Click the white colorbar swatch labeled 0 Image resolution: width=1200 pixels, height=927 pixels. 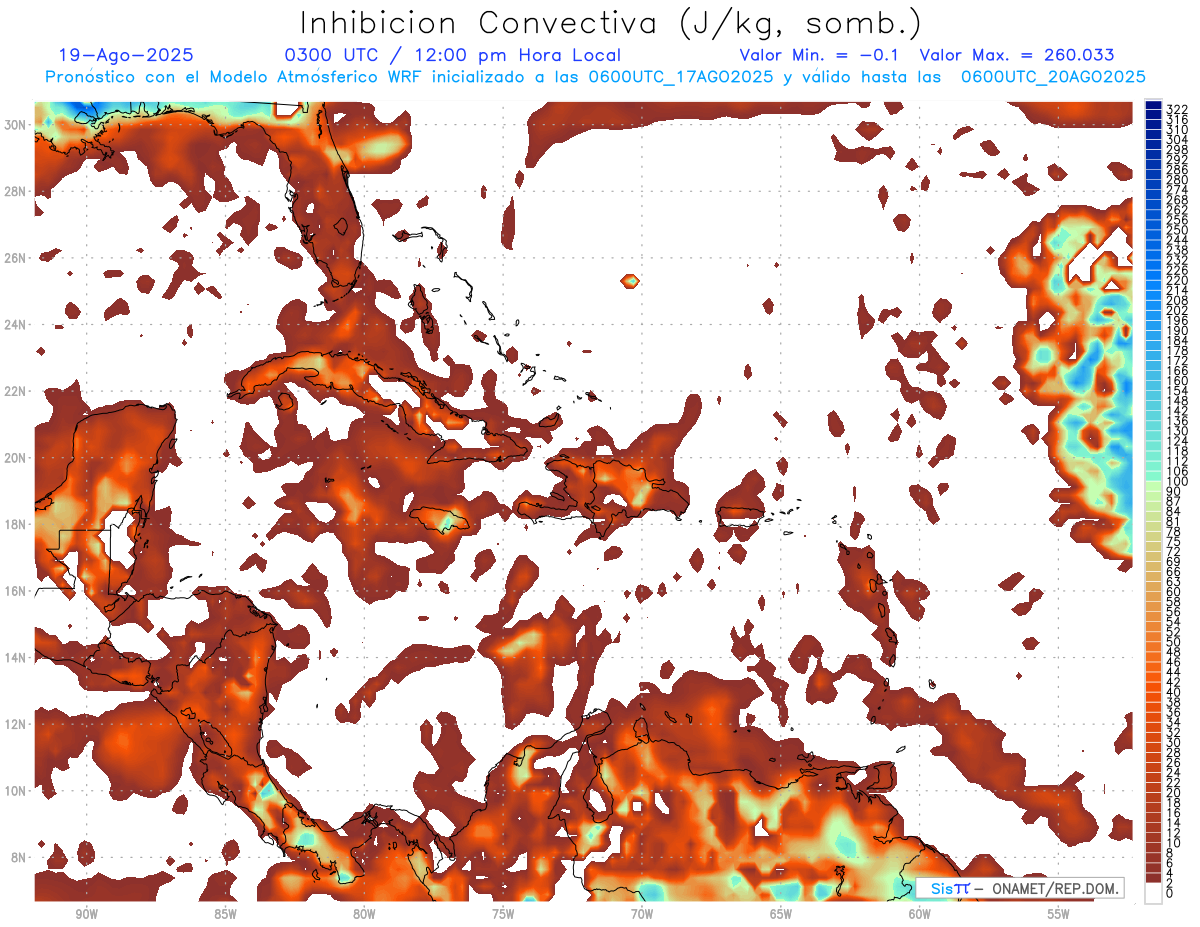1153,894
